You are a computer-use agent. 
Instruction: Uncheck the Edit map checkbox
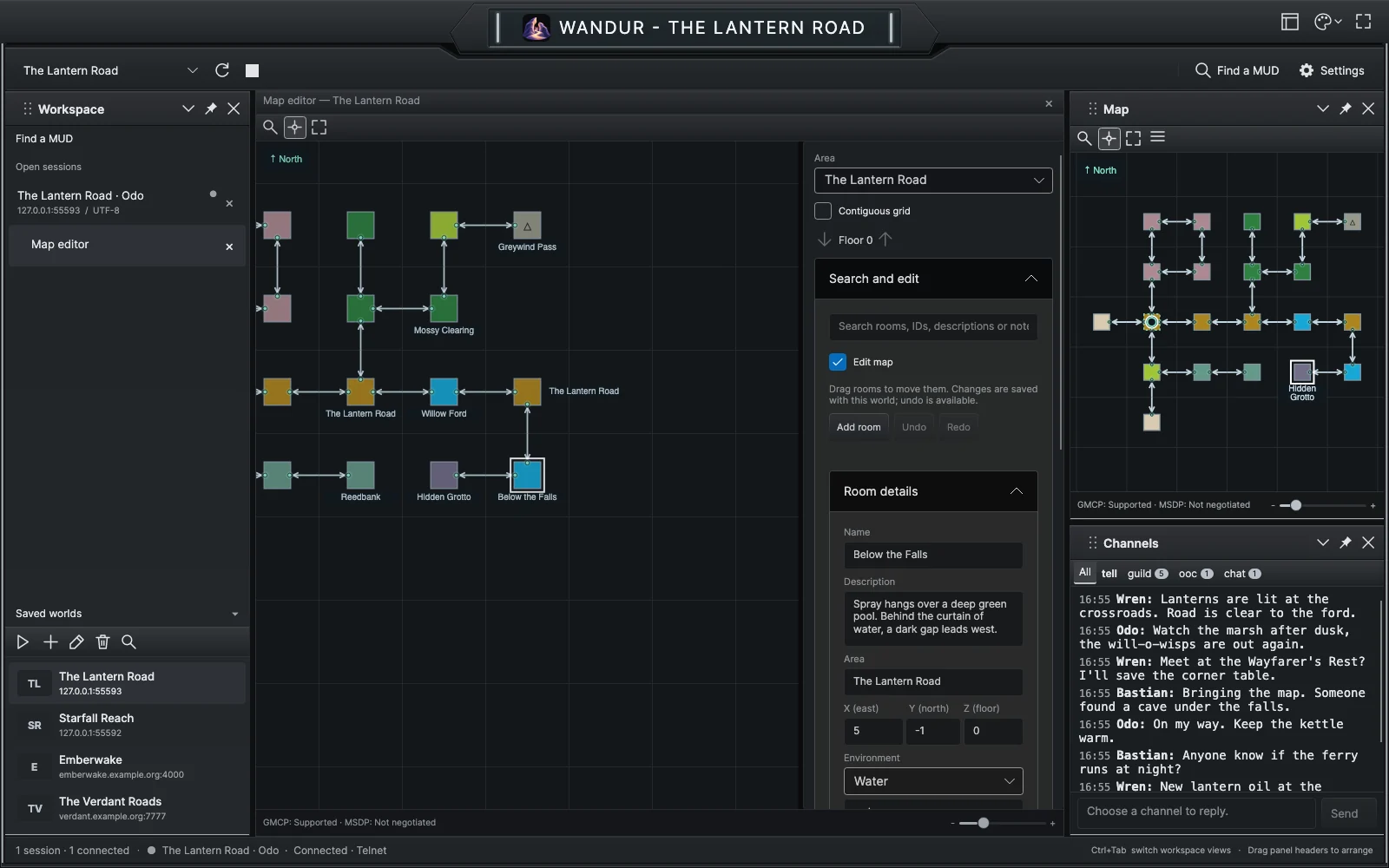838,362
